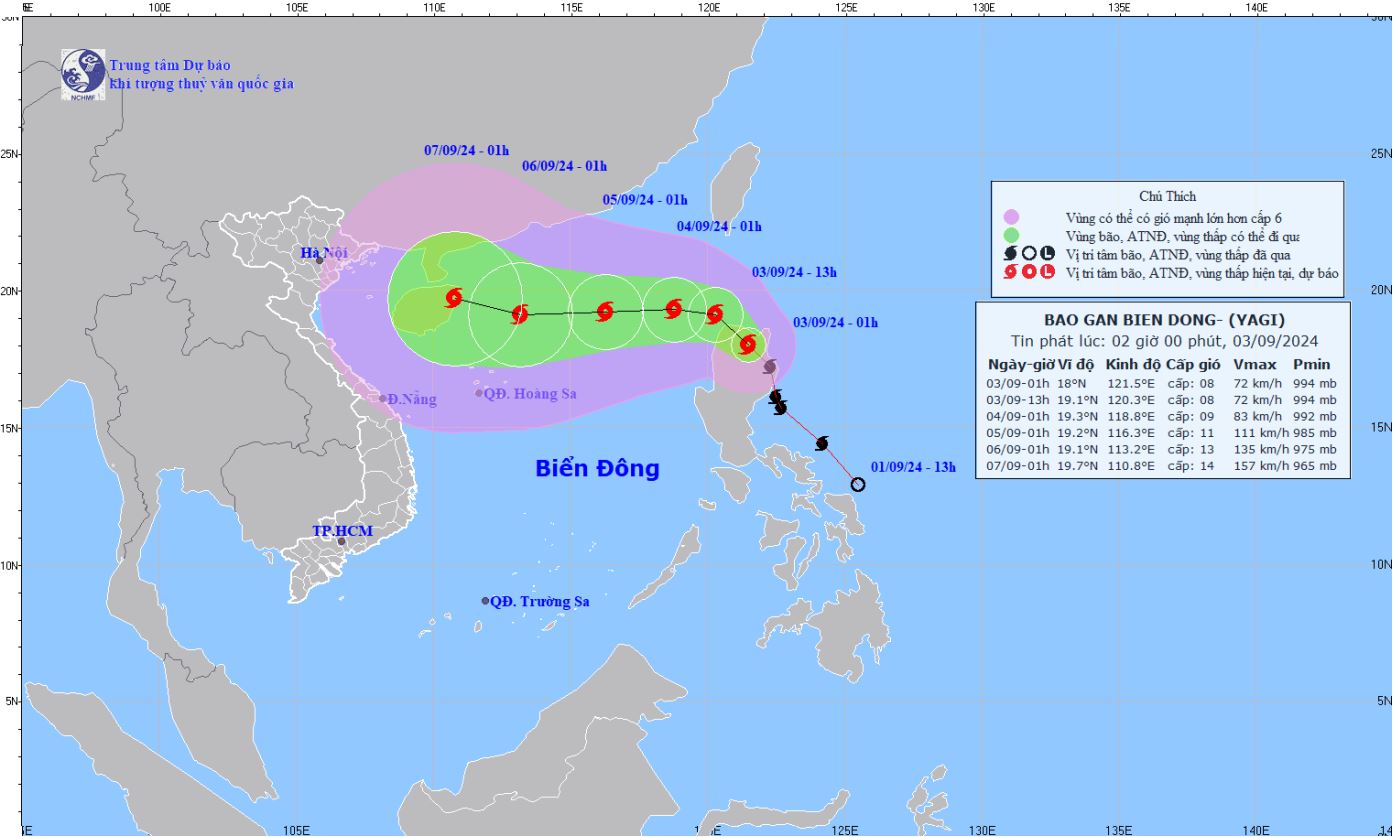
Task: Click the TP.HCM city dot marker
Action: pyautogui.click(x=341, y=542)
